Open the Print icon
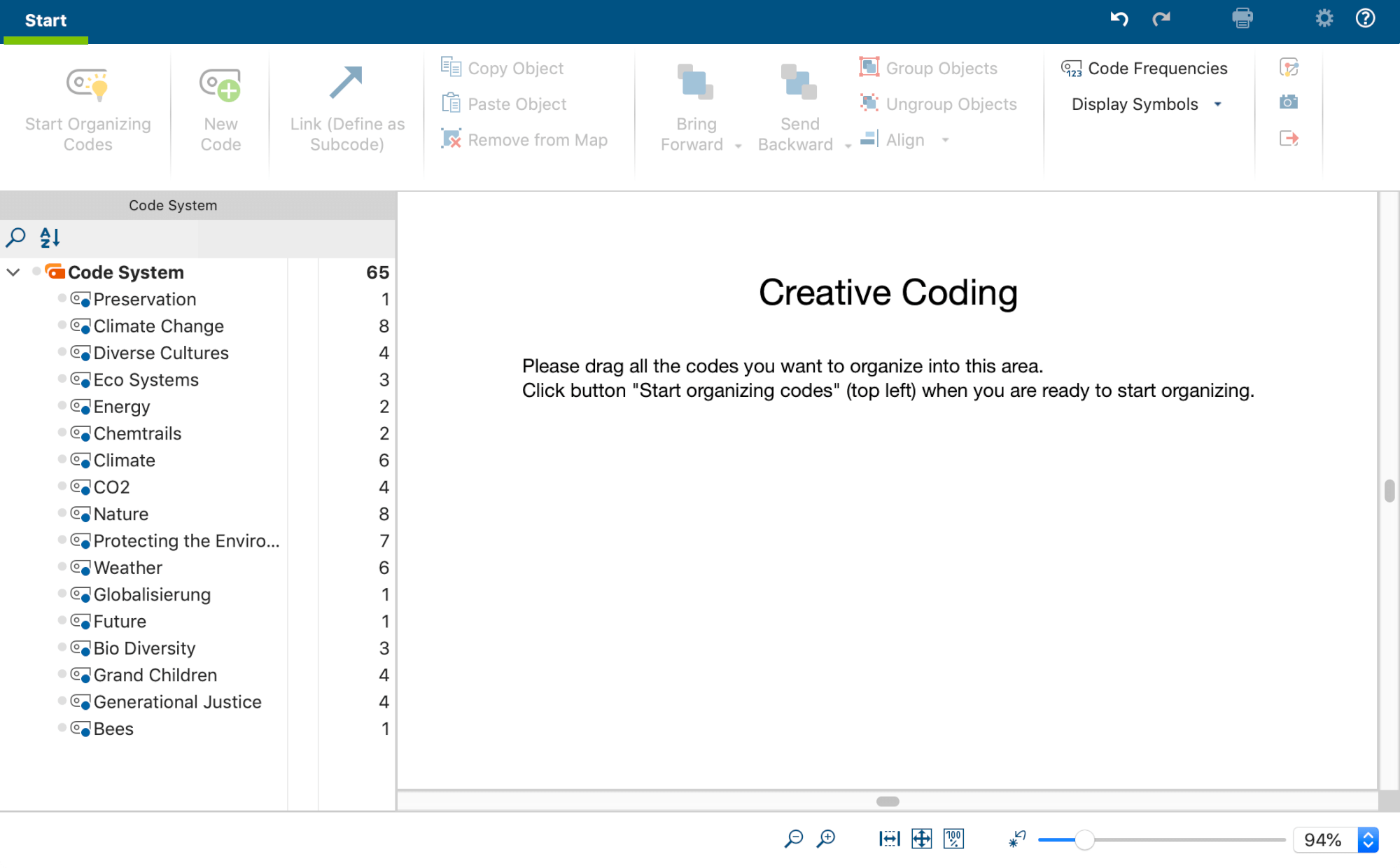The width and height of the screenshot is (1400, 868). coord(1242,18)
